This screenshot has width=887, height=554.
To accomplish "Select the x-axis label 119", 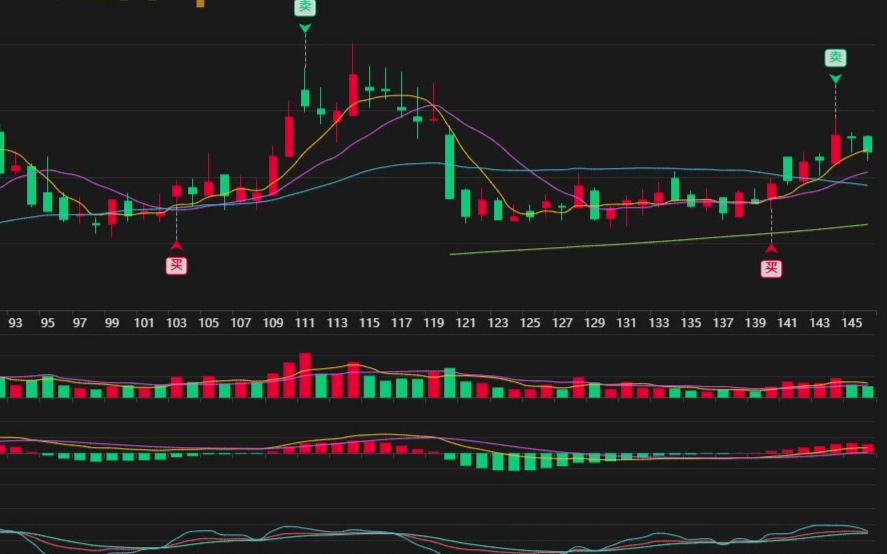I will pyautogui.click(x=433, y=323).
